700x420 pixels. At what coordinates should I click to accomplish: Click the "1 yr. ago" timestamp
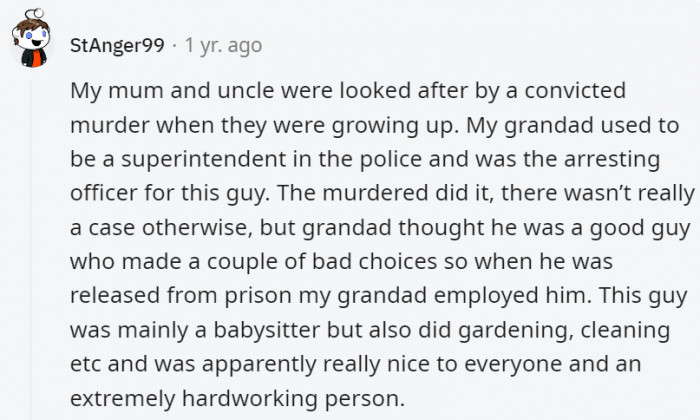[x=224, y=45]
